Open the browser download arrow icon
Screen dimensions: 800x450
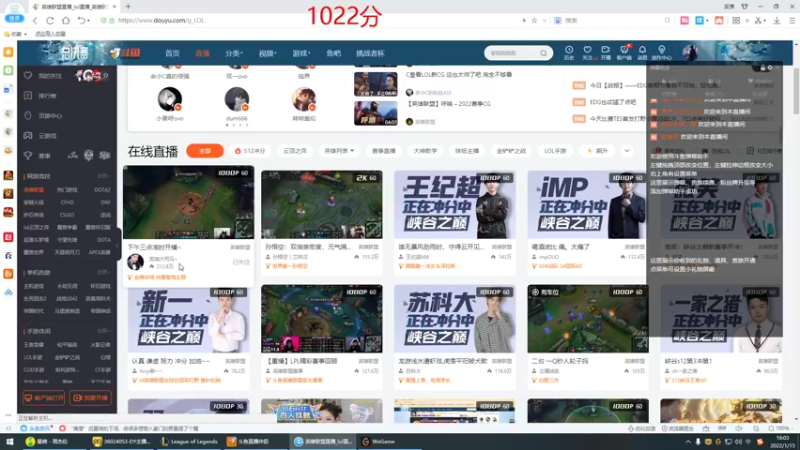tap(777, 20)
